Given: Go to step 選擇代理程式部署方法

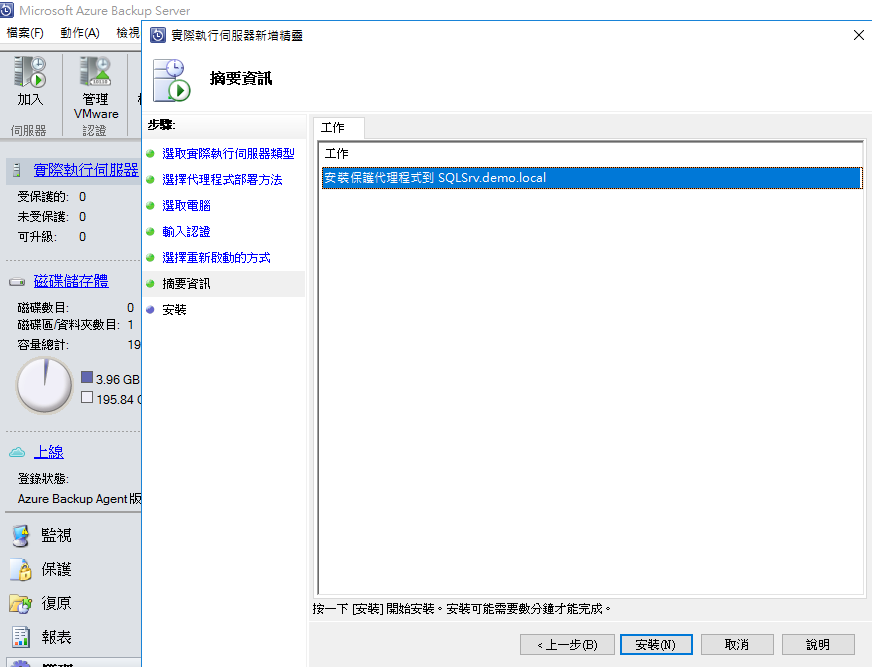Looking at the screenshot, I should click(x=222, y=180).
